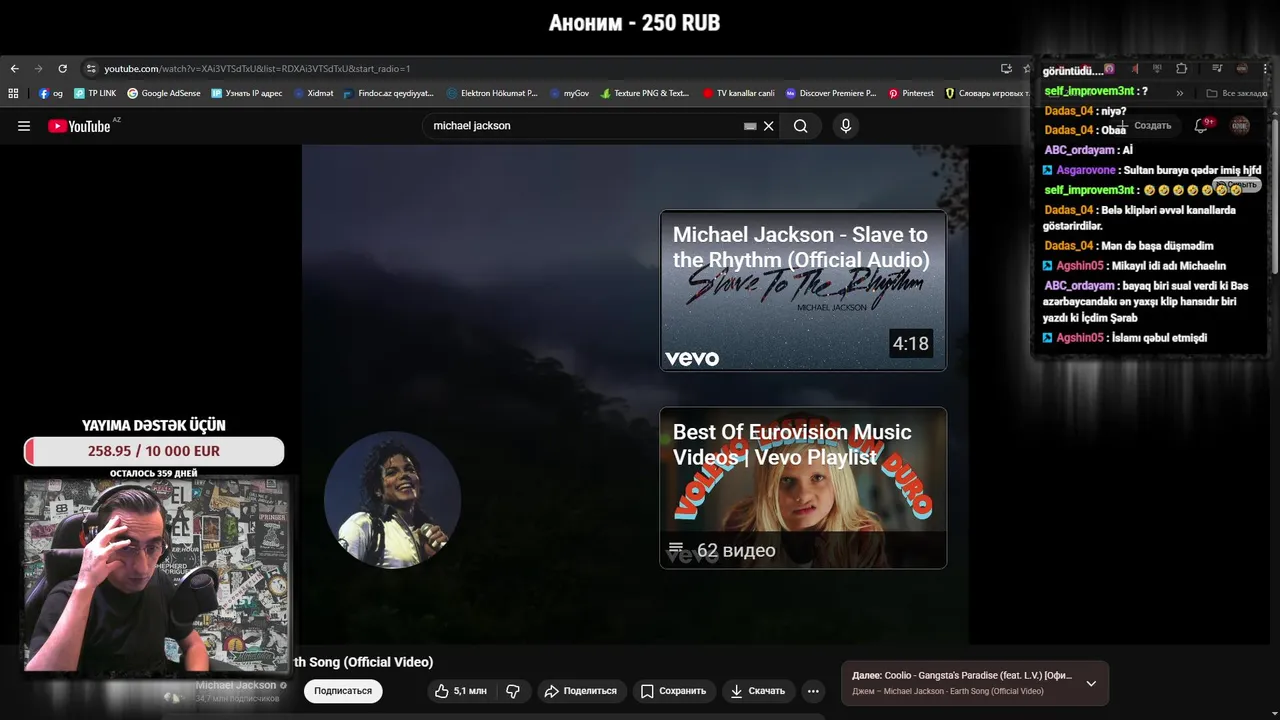The width and height of the screenshot is (1280, 720).
Task: Open the Texture PNG bookmark
Action: tap(645, 93)
